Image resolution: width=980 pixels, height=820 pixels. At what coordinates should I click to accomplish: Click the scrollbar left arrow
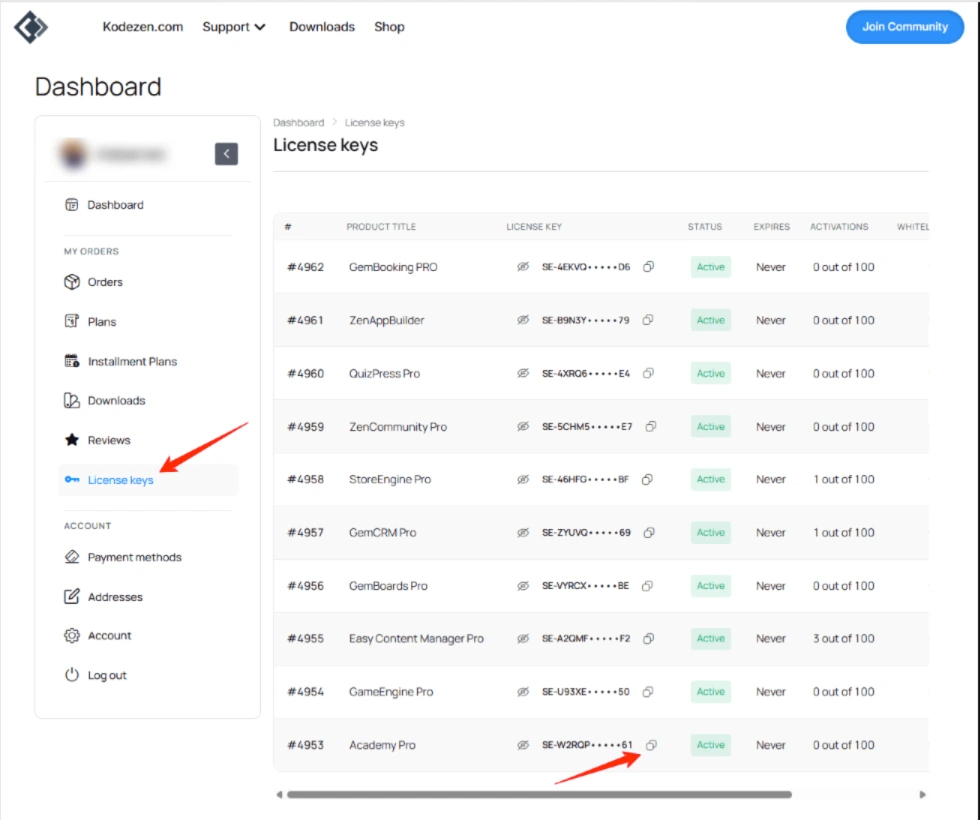pyautogui.click(x=279, y=794)
